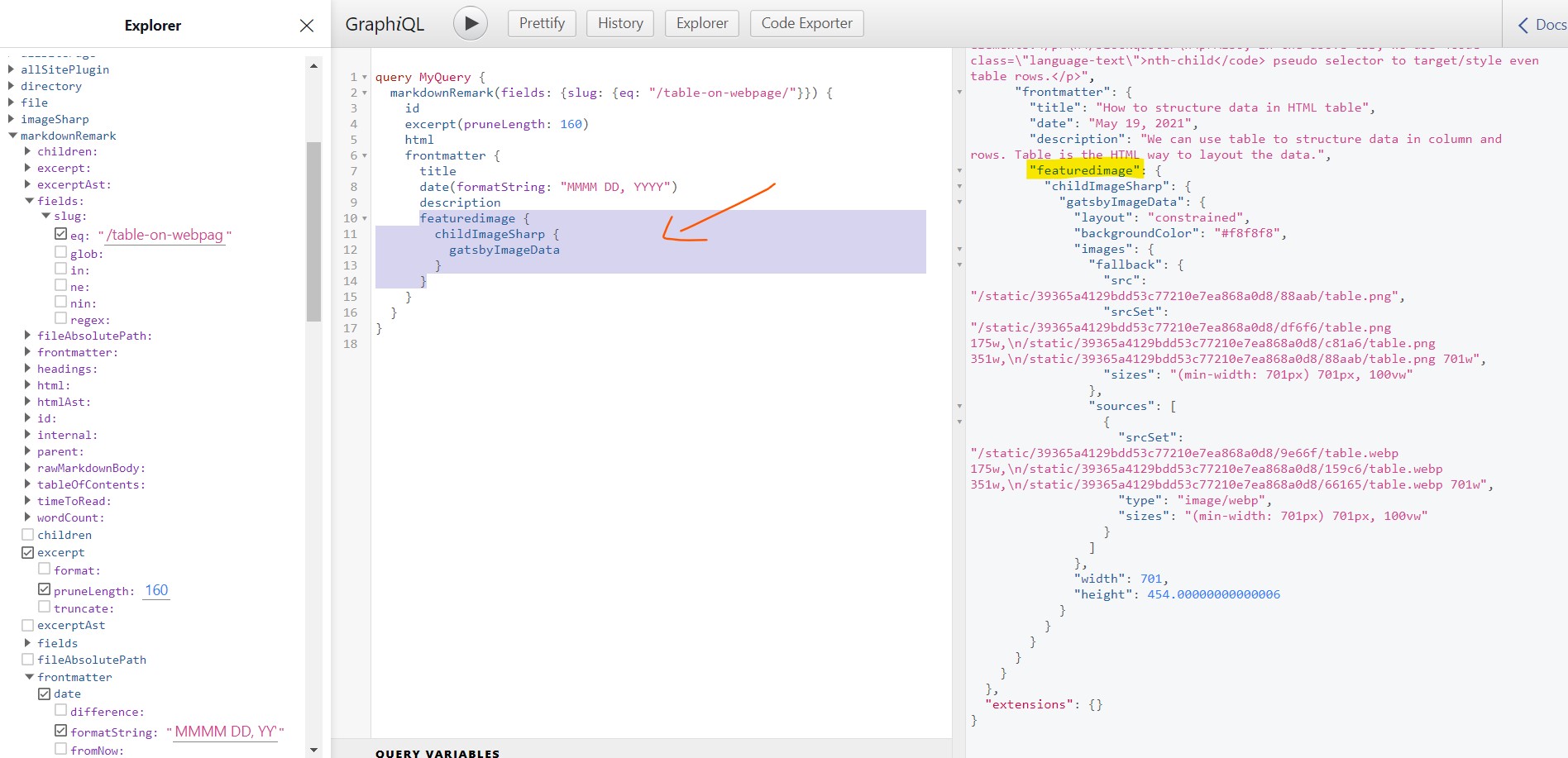Viewport: 1568px width, 758px height.
Task: Expand the timeToRead: argument
Action: pyautogui.click(x=27, y=500)
